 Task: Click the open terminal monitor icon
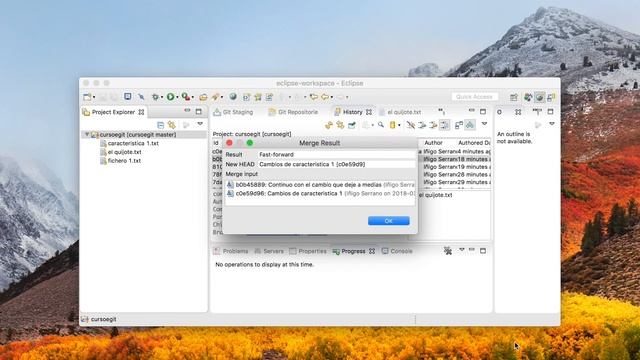(x=128, y=97)
